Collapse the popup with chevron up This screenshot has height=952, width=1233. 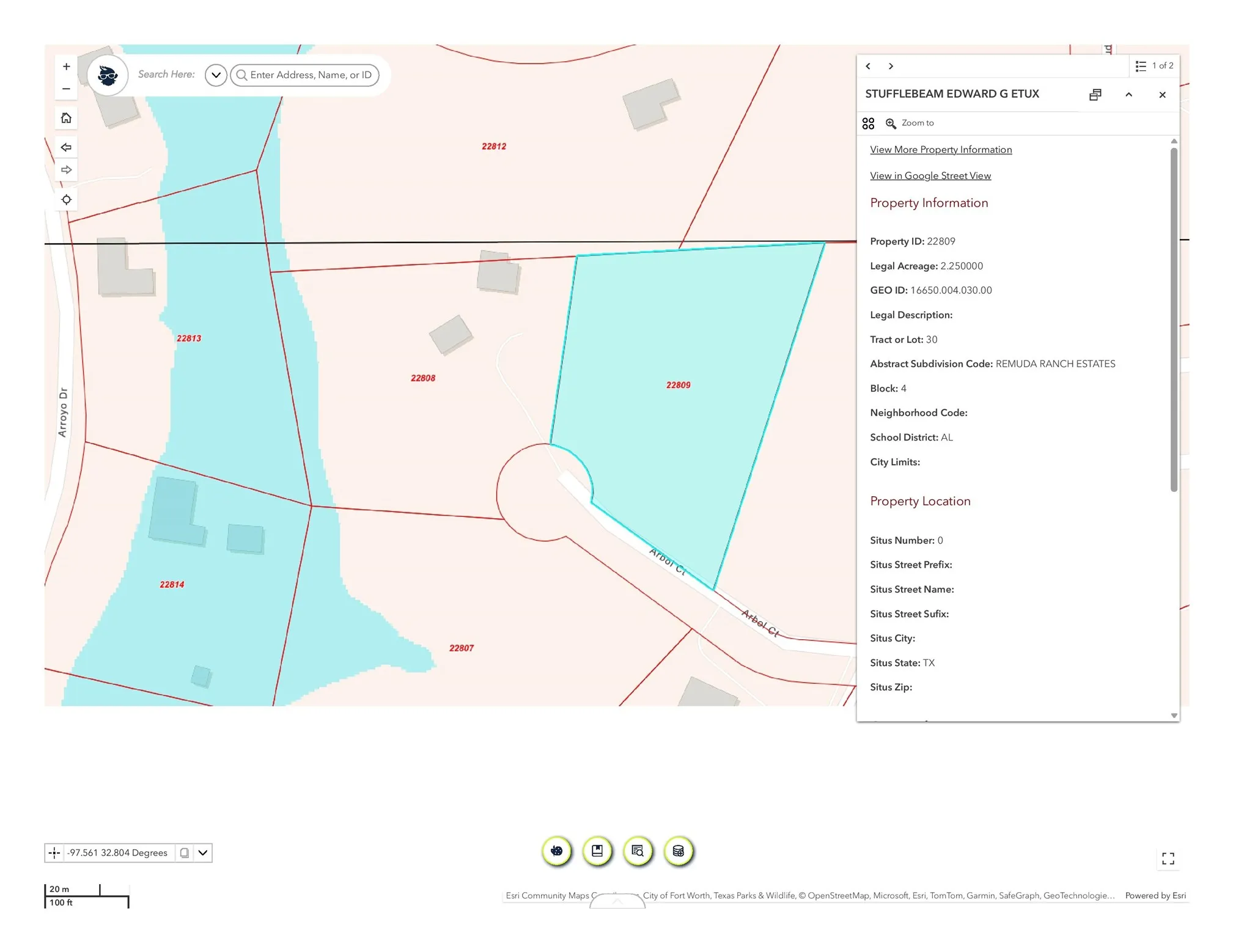point(1128,95)
